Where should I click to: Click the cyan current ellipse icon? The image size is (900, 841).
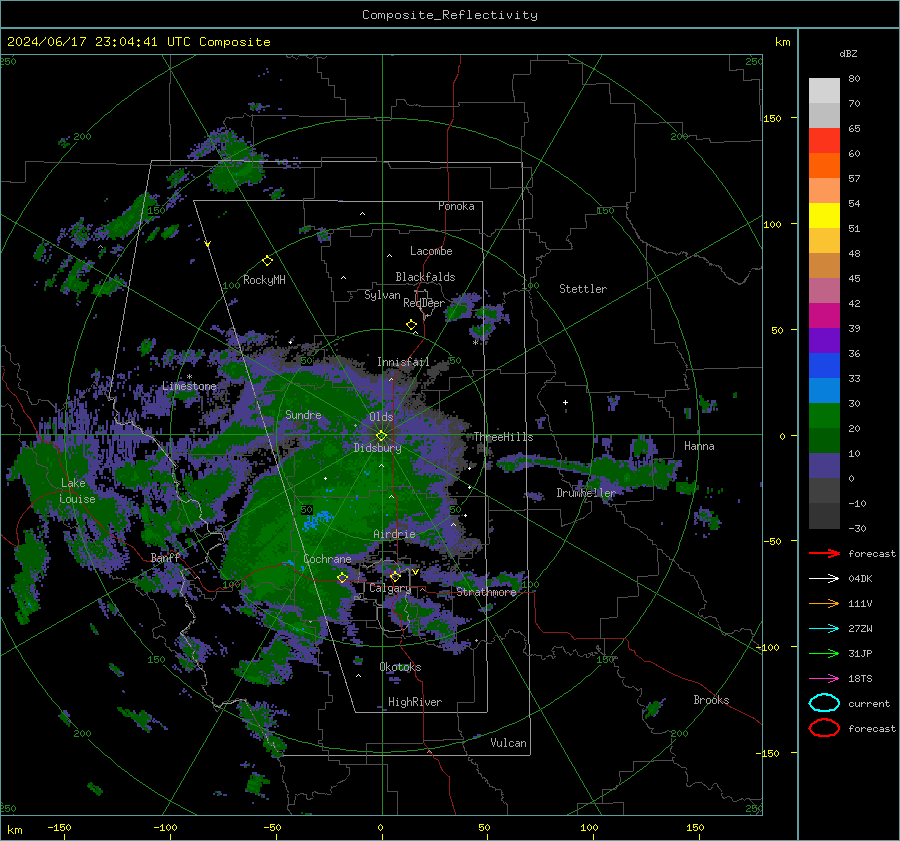click(x=824, y=703)
